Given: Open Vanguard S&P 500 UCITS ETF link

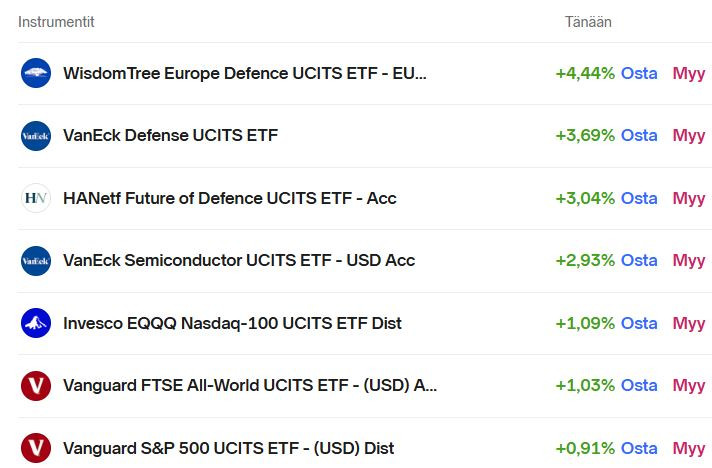Looking at the screenshot, I should tap(228, 448).
